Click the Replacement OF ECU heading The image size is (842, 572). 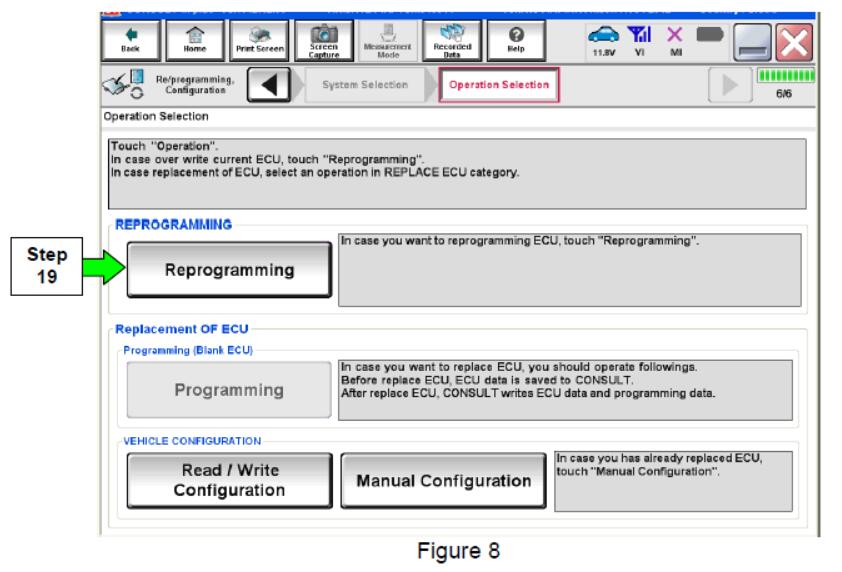(182, 329)
